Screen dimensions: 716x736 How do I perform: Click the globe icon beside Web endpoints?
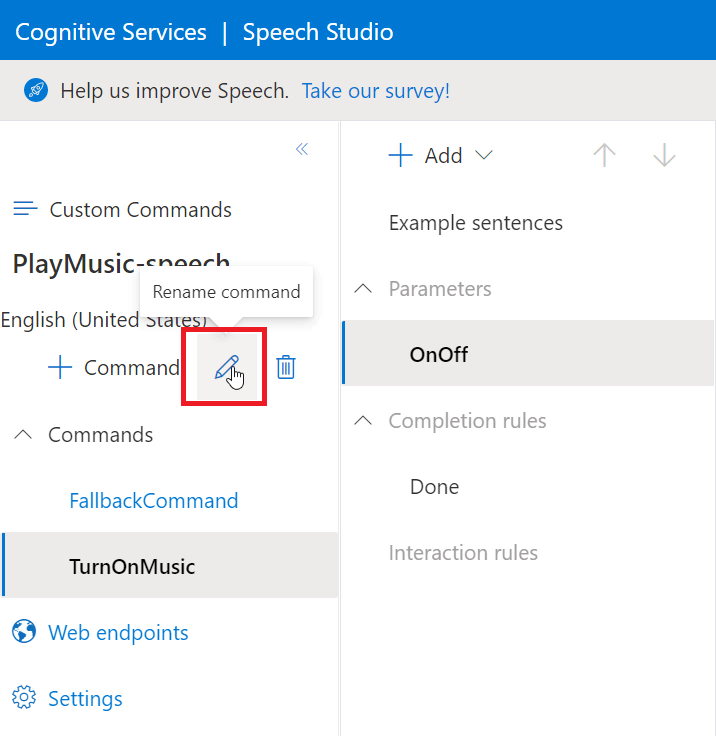pos(24,631)
